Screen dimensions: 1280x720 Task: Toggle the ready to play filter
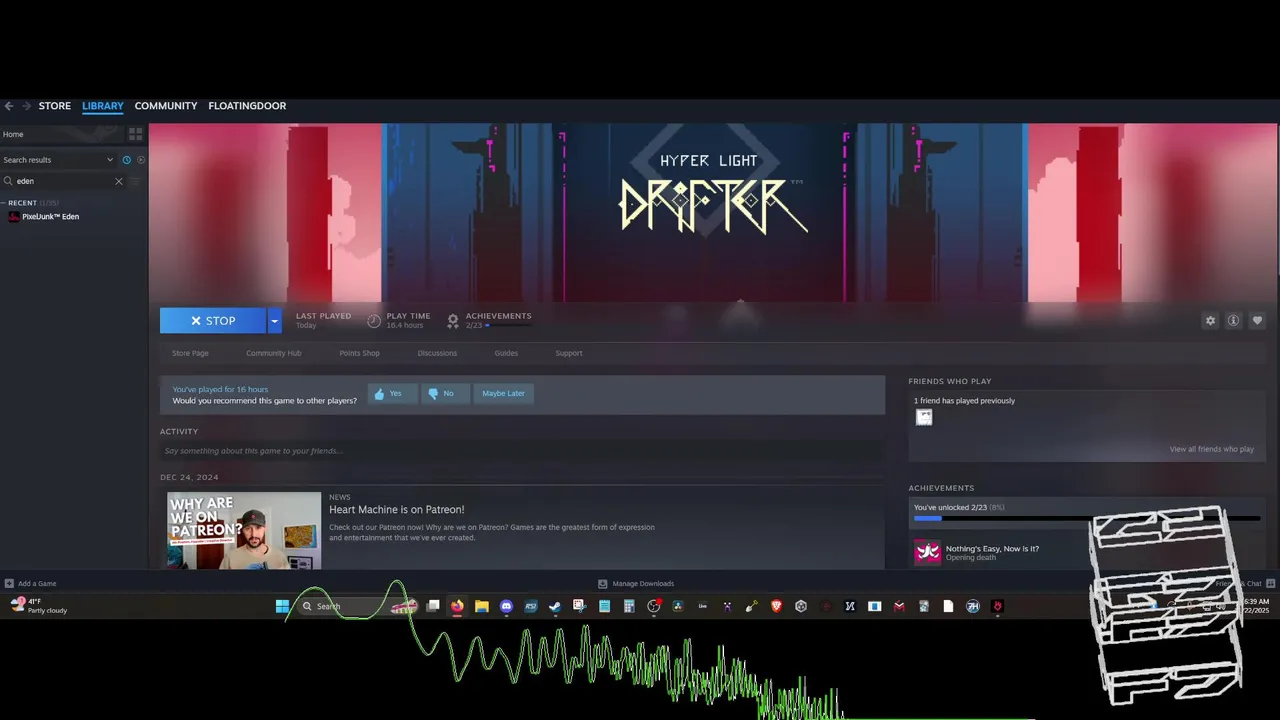click(141, 160)
